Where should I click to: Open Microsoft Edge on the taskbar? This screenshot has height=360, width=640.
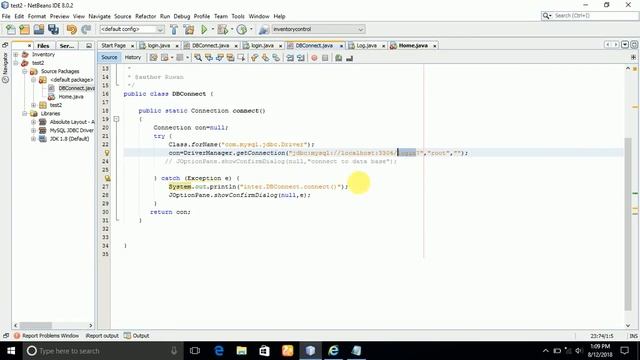coord(219,351)
